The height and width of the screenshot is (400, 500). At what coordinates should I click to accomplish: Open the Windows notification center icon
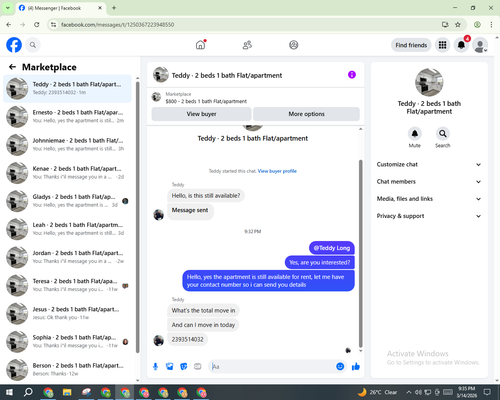[487, 392]
